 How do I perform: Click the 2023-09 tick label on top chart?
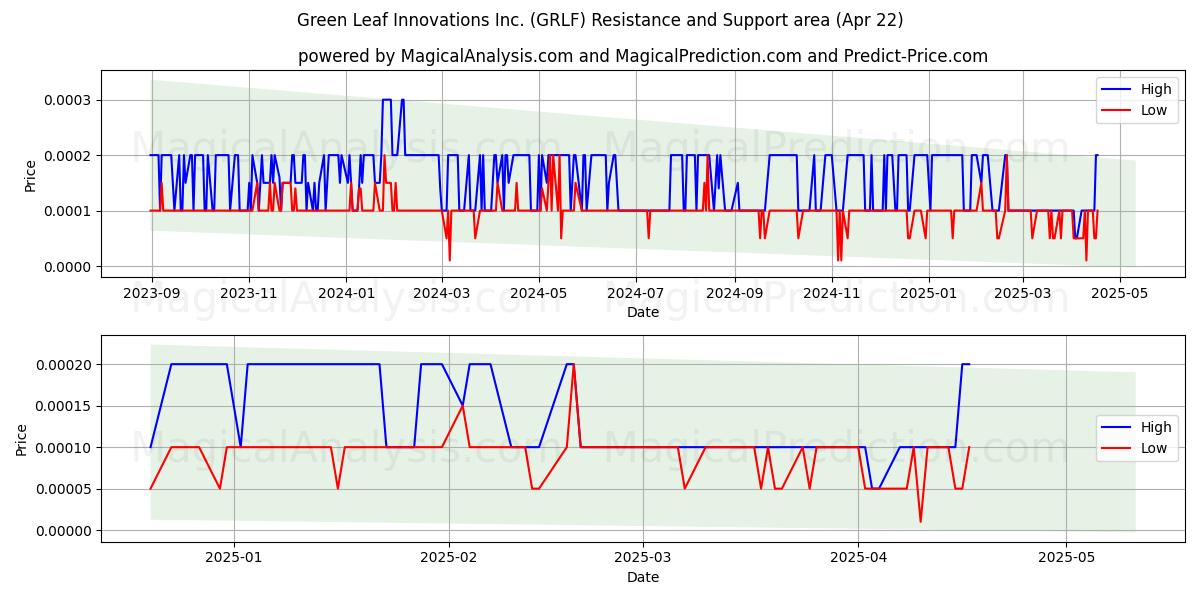click(x=152, y=294)
